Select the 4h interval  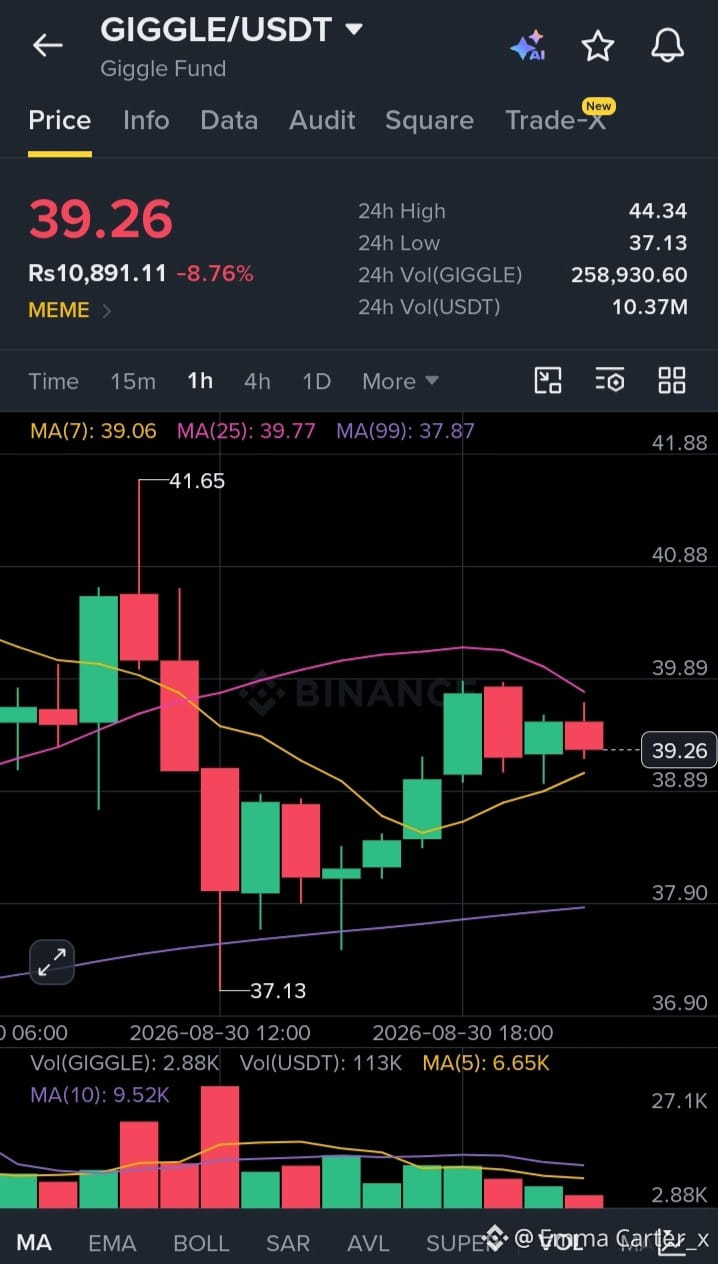(x=257, y=381)
